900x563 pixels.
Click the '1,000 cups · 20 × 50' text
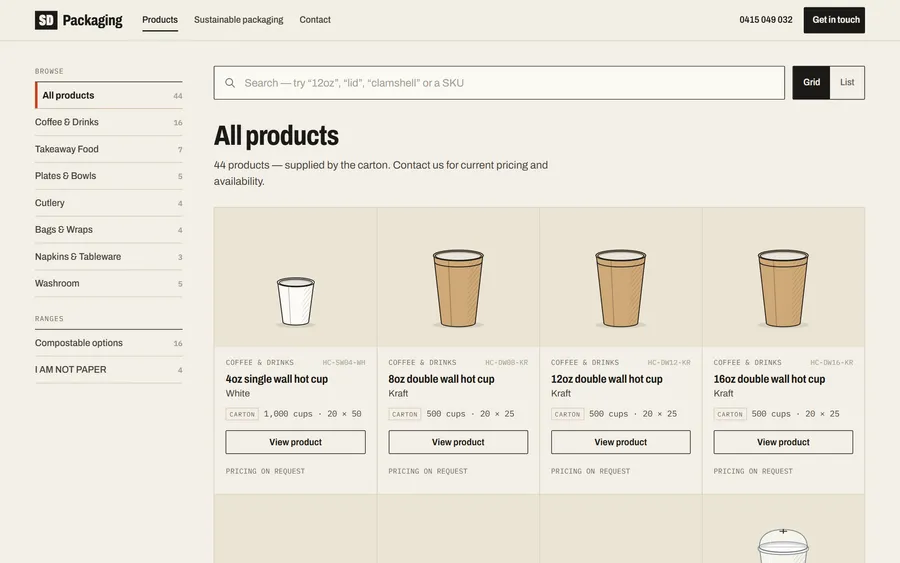point(313,414)
